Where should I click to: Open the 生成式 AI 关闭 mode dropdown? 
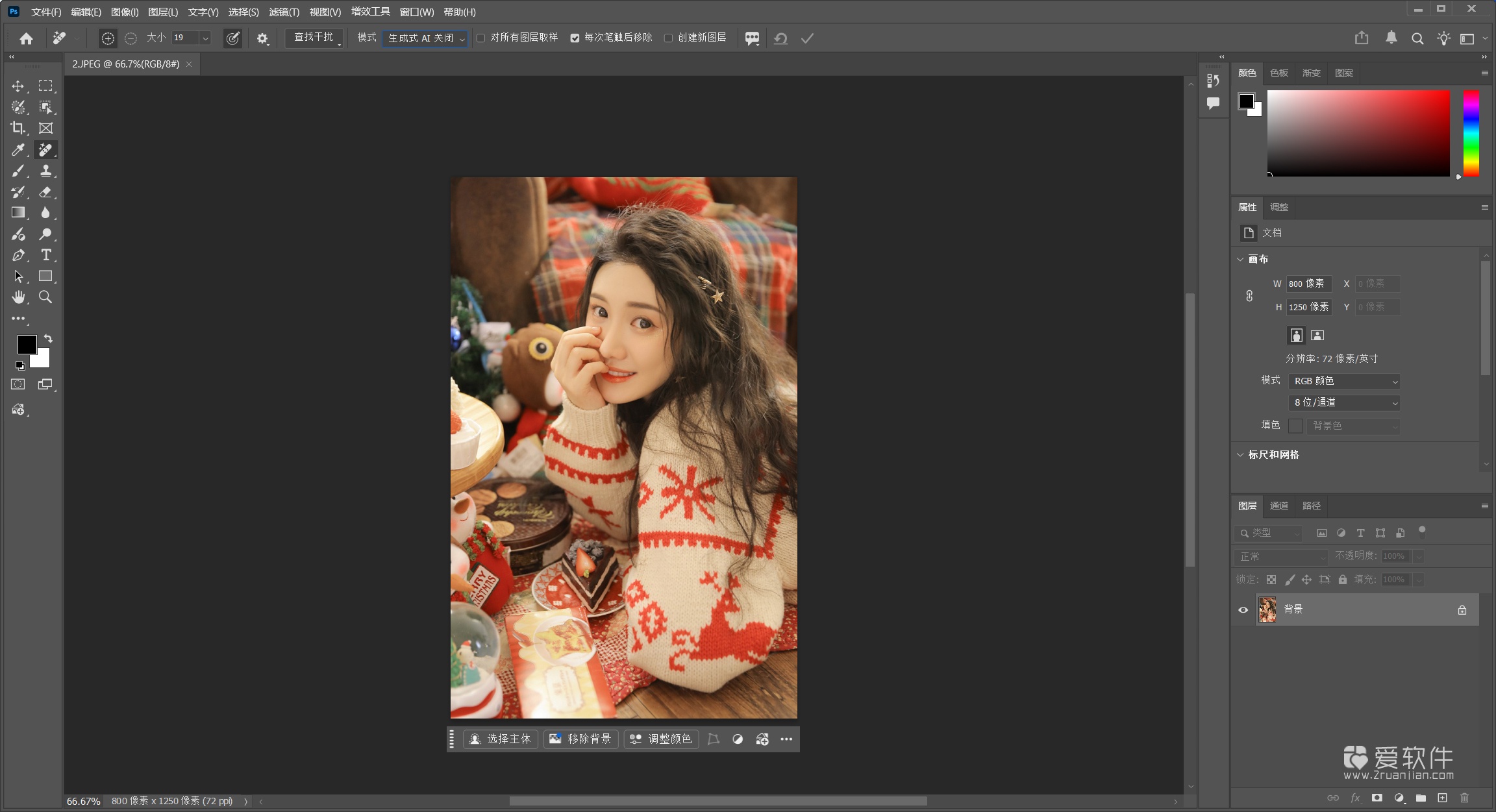coord(425,38)
